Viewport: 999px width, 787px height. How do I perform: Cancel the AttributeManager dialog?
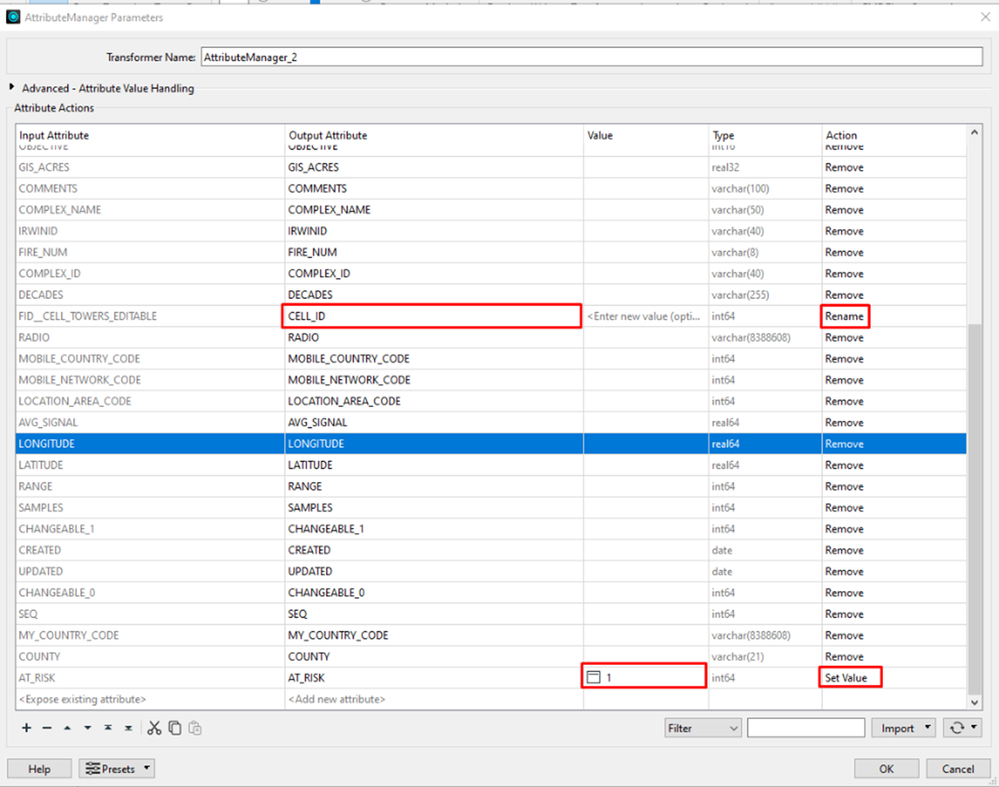click(958, 769)
